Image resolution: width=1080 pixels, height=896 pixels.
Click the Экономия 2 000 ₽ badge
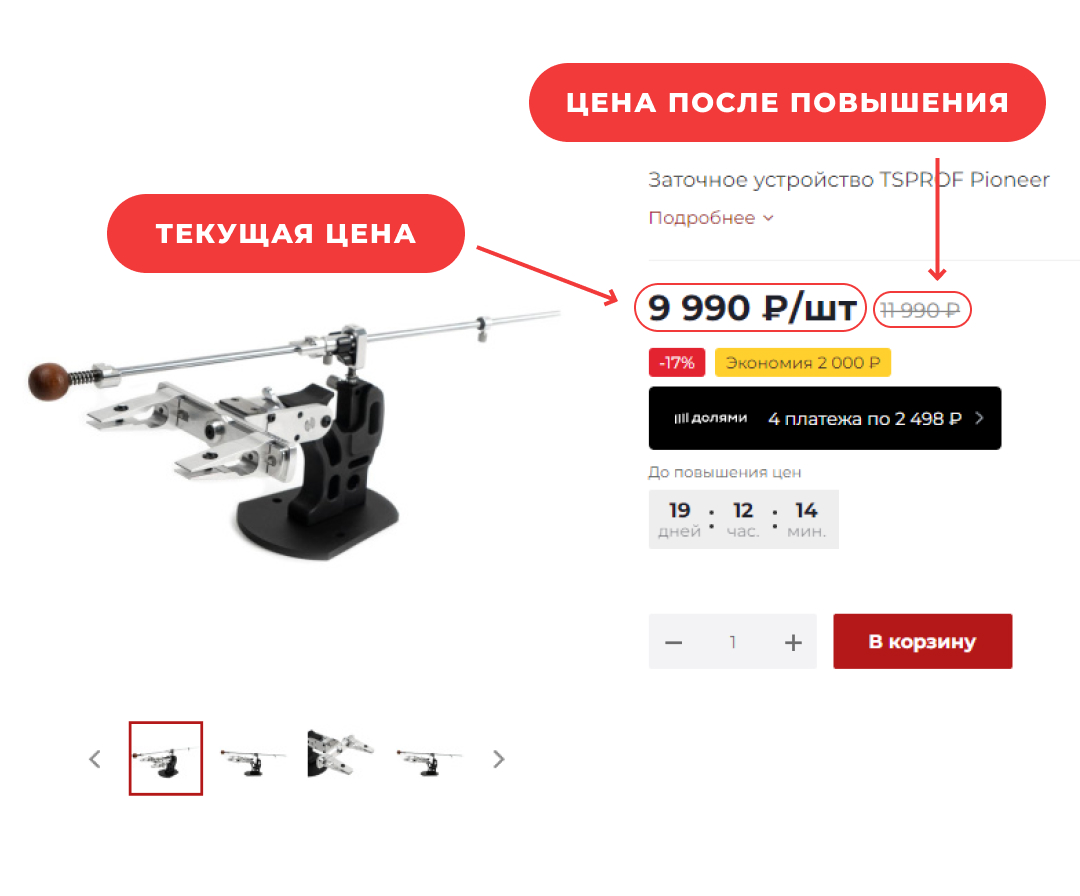click(802, 362)
